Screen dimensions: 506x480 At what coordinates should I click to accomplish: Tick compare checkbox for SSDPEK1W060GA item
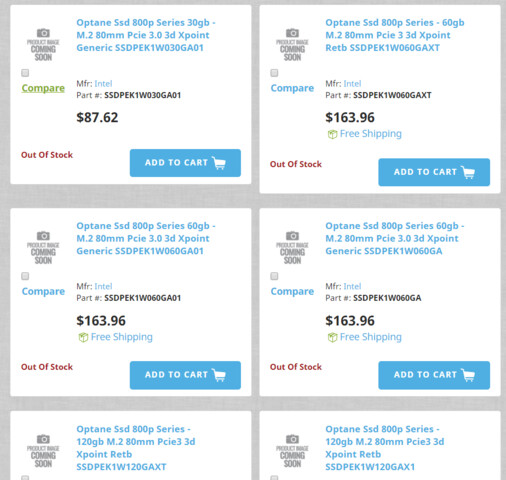coord(274,276)
